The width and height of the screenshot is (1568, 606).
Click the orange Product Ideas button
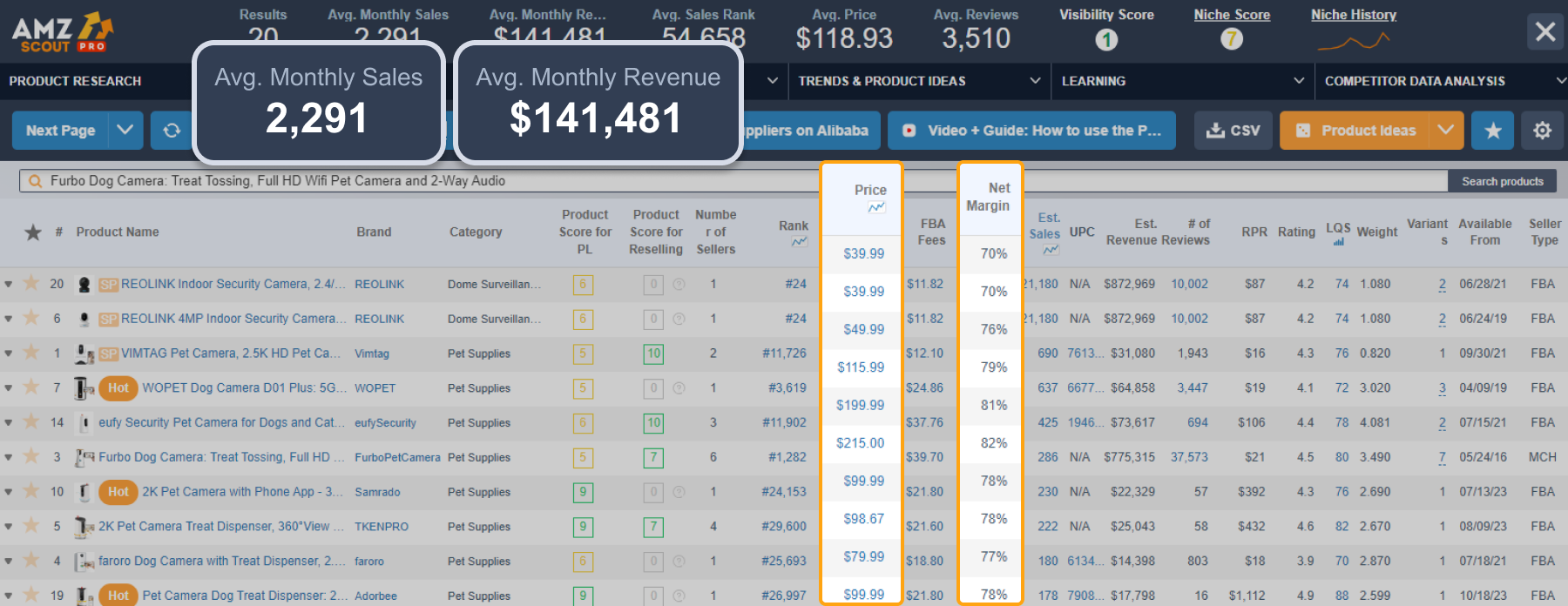(1355, 131)
